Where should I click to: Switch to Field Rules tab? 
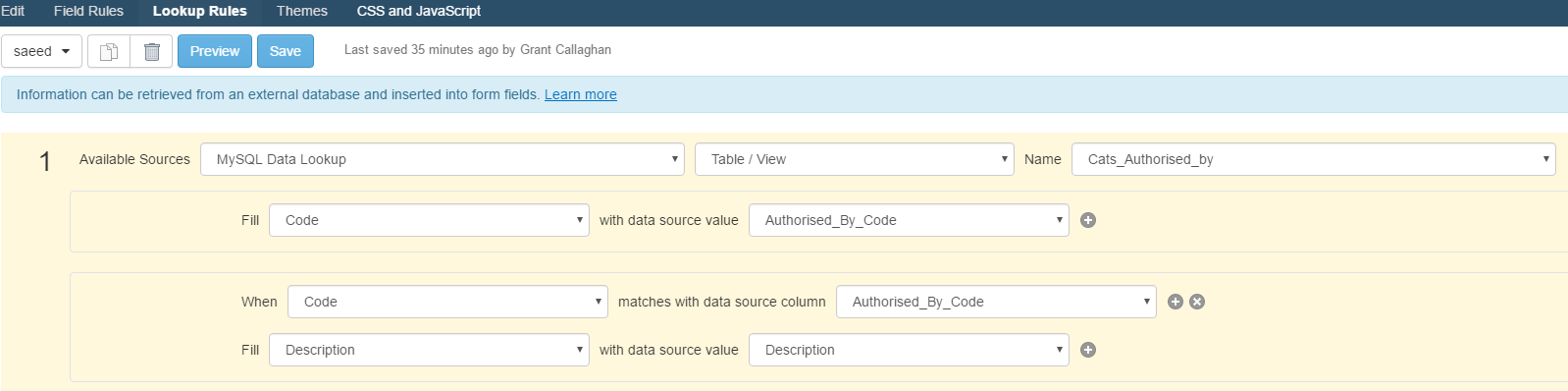88,11
